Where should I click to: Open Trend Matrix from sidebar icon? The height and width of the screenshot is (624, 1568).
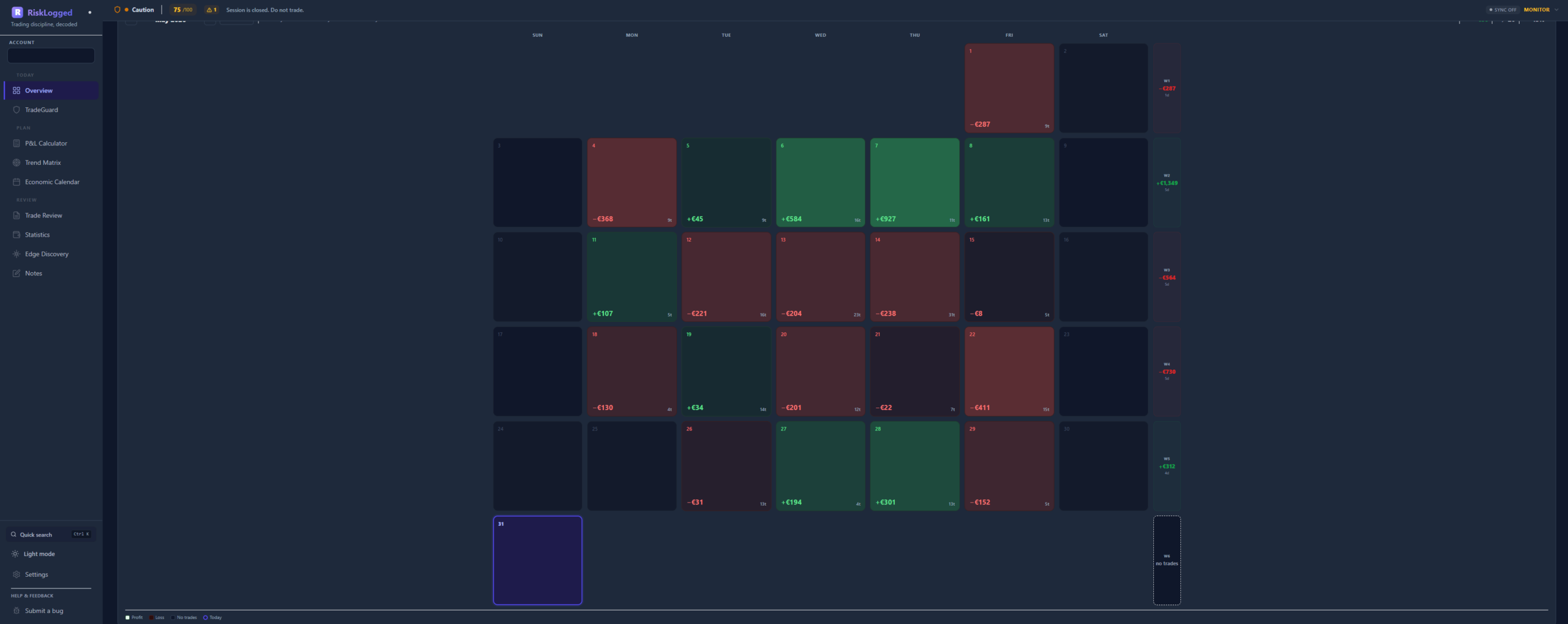click(x=17, y=162)
